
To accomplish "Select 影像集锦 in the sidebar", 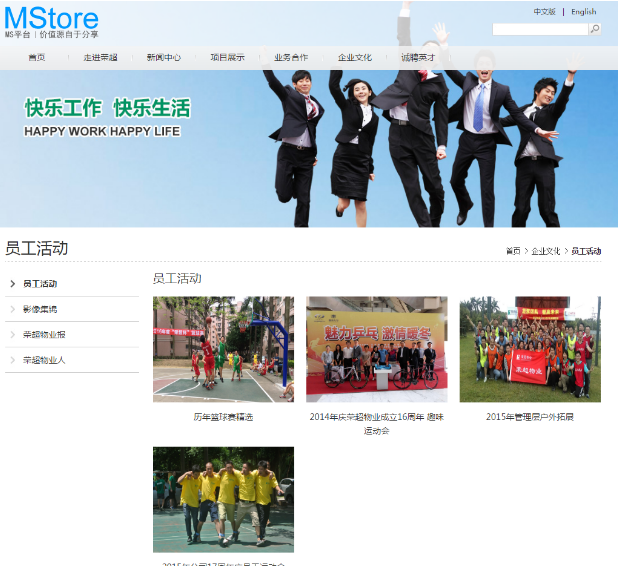I will pyautogui.click(x=40, y=309).
